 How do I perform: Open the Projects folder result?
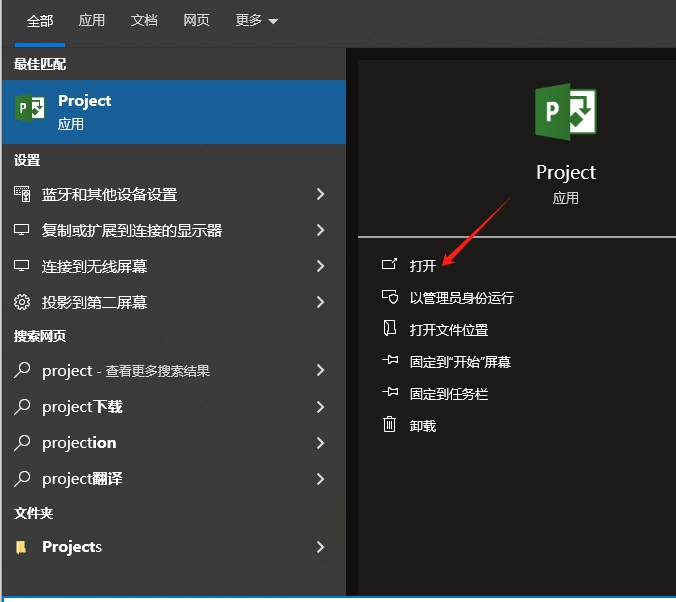point(174,547)
